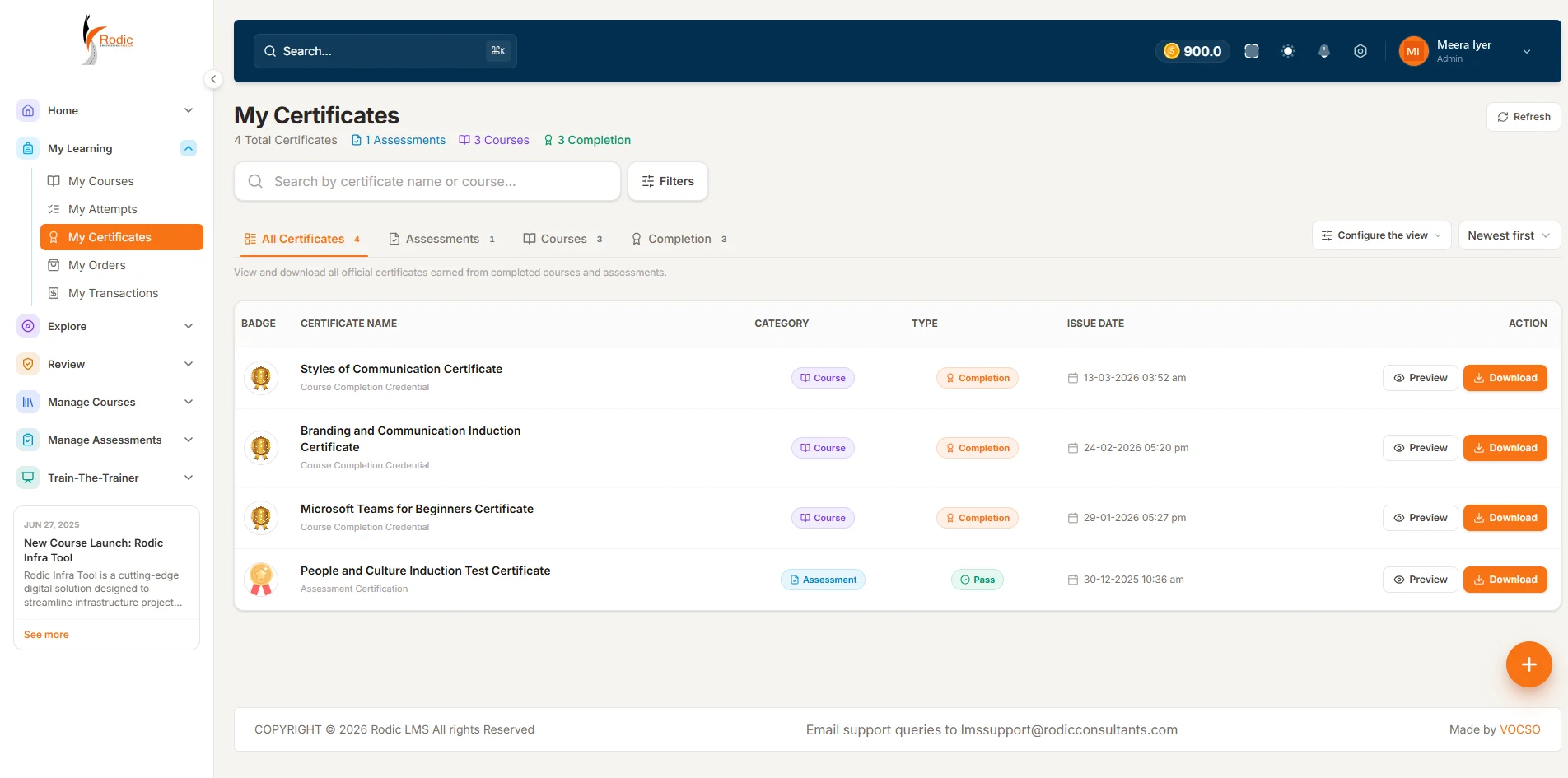
Task: Toggle the light theme sun icon
Action: pos(1288,51)
